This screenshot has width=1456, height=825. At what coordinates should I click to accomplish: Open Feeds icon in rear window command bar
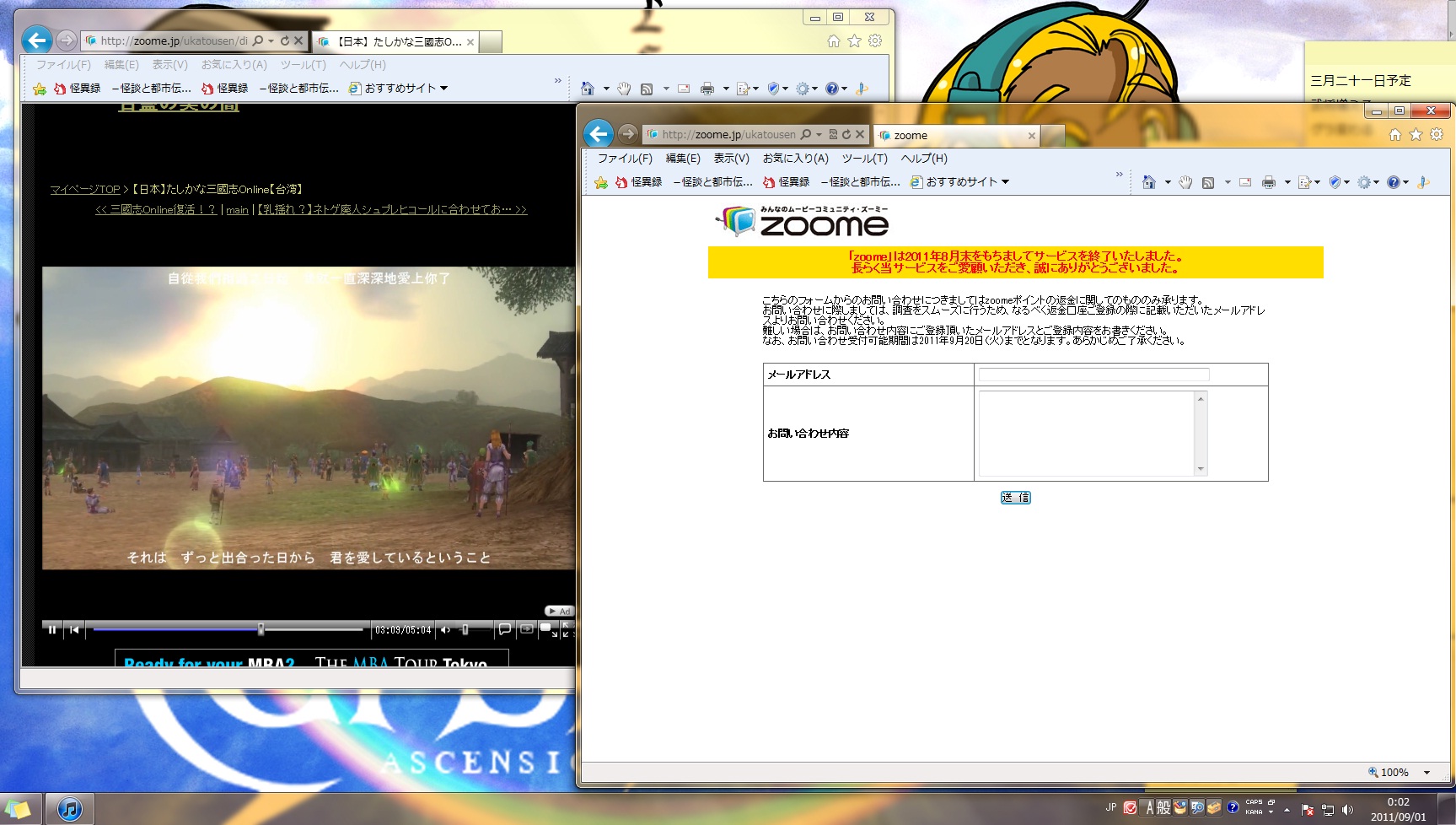click(x=647, y=89)
